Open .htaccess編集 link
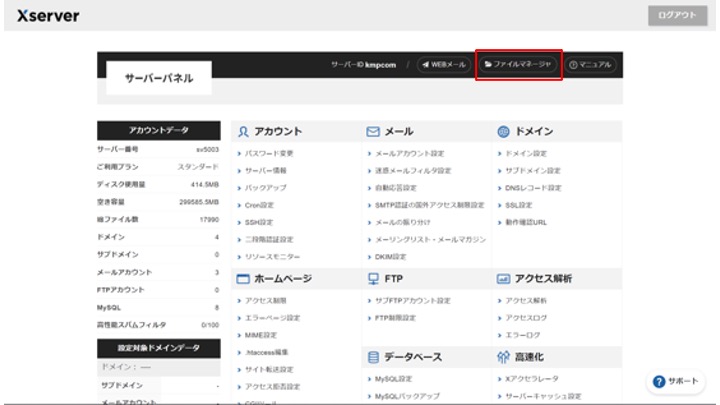 click(x=266, y=352)
